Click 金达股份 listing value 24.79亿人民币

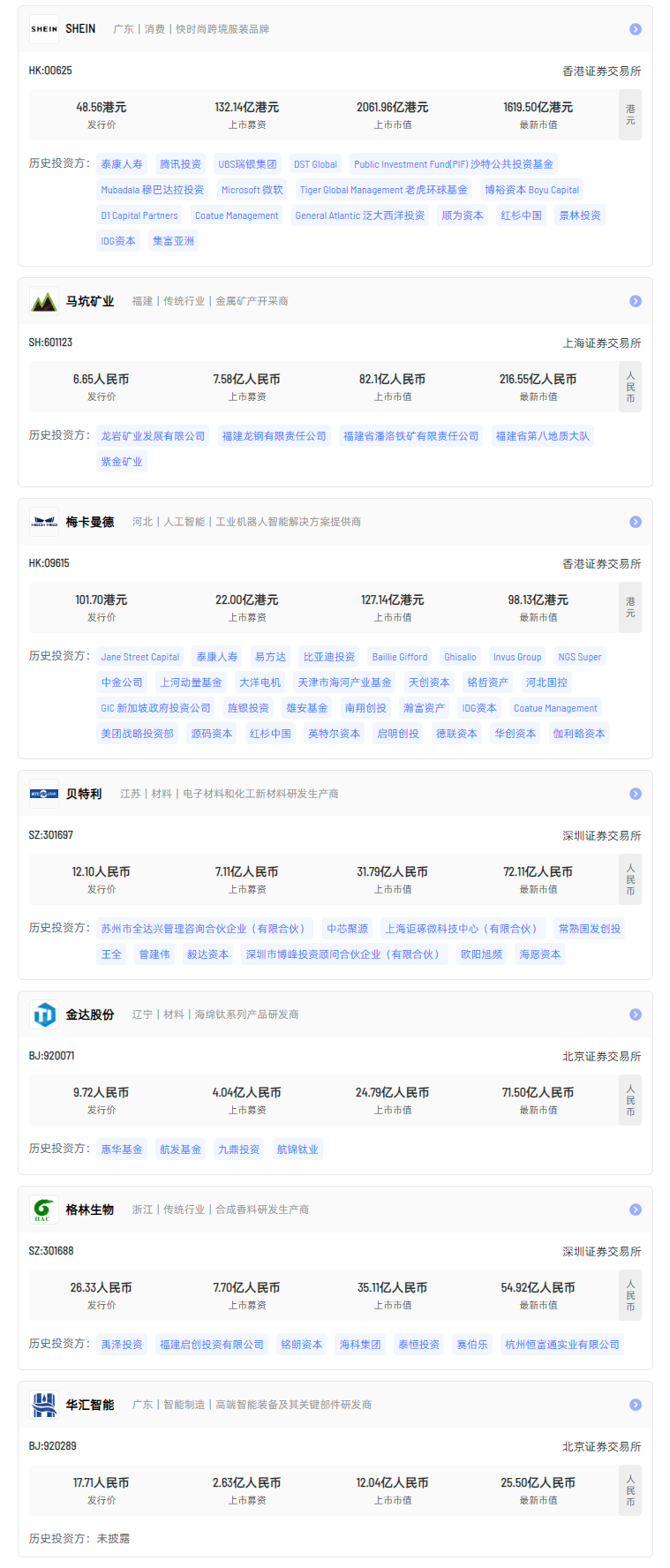pos(393,1092)
